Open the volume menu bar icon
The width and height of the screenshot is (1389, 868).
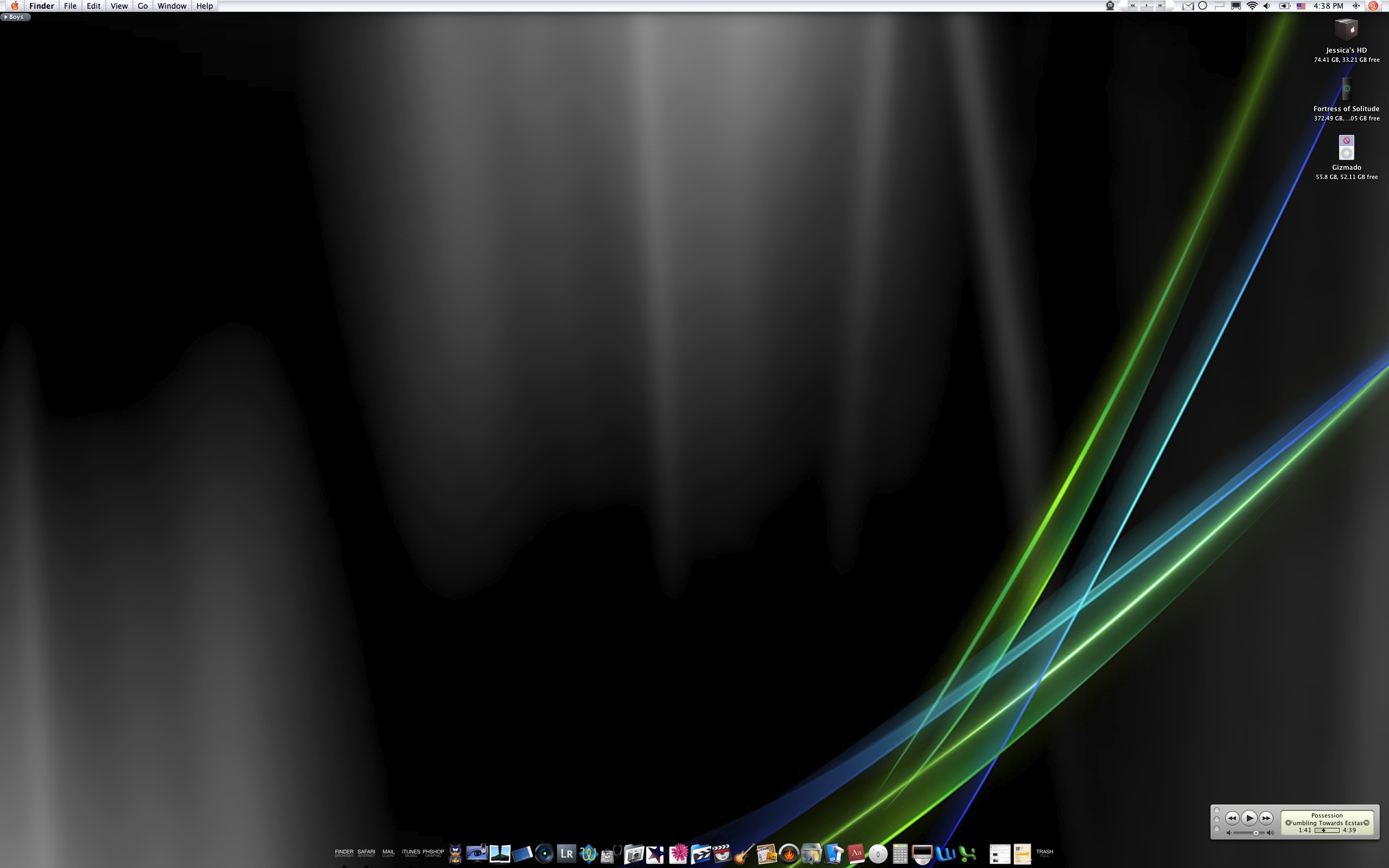pos(1267,6)
